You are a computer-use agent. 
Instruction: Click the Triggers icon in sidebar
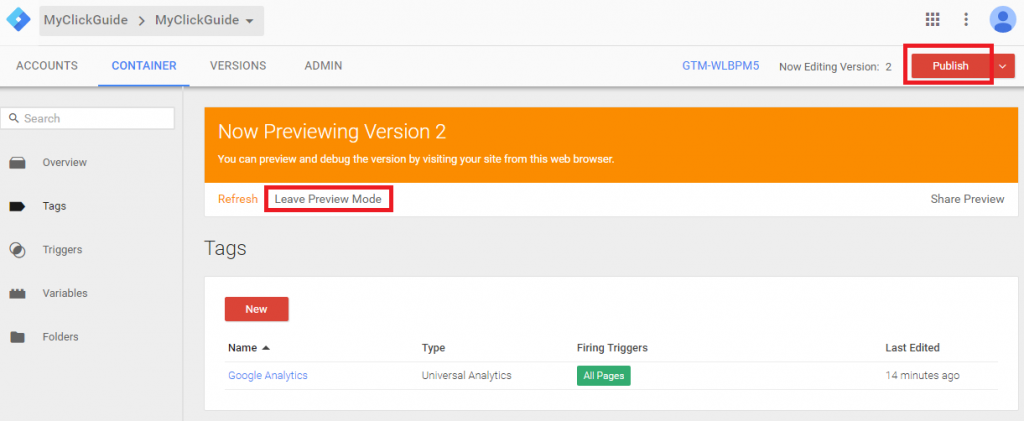(x=17, y=250)
